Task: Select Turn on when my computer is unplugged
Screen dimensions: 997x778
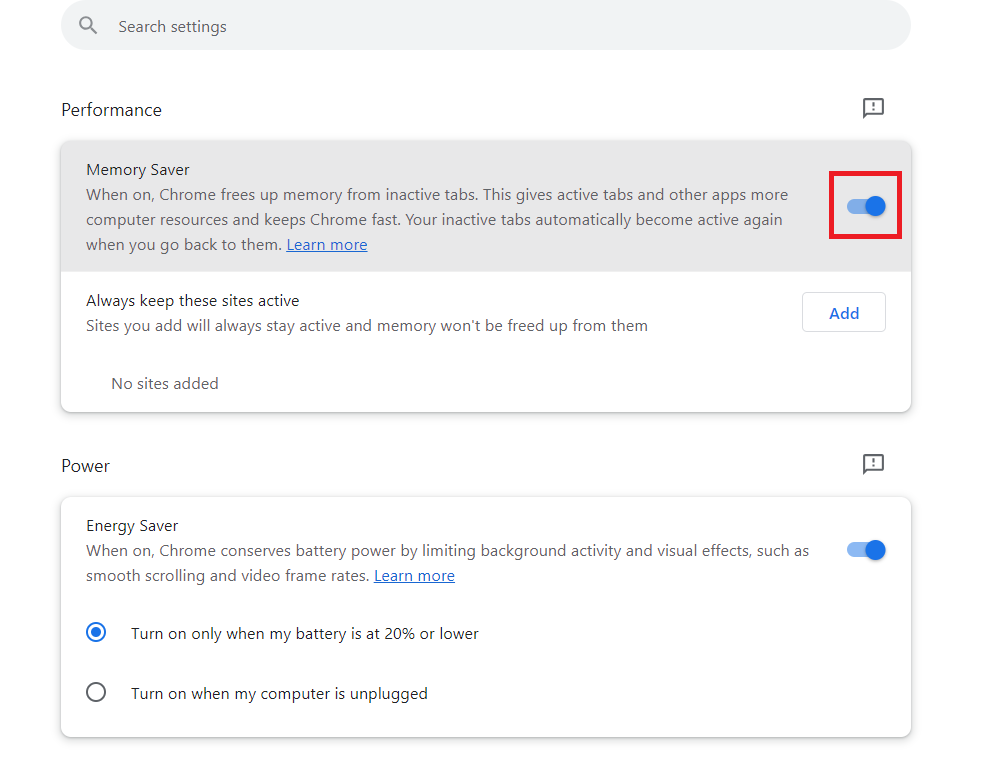Action: (x=96, y=692)
